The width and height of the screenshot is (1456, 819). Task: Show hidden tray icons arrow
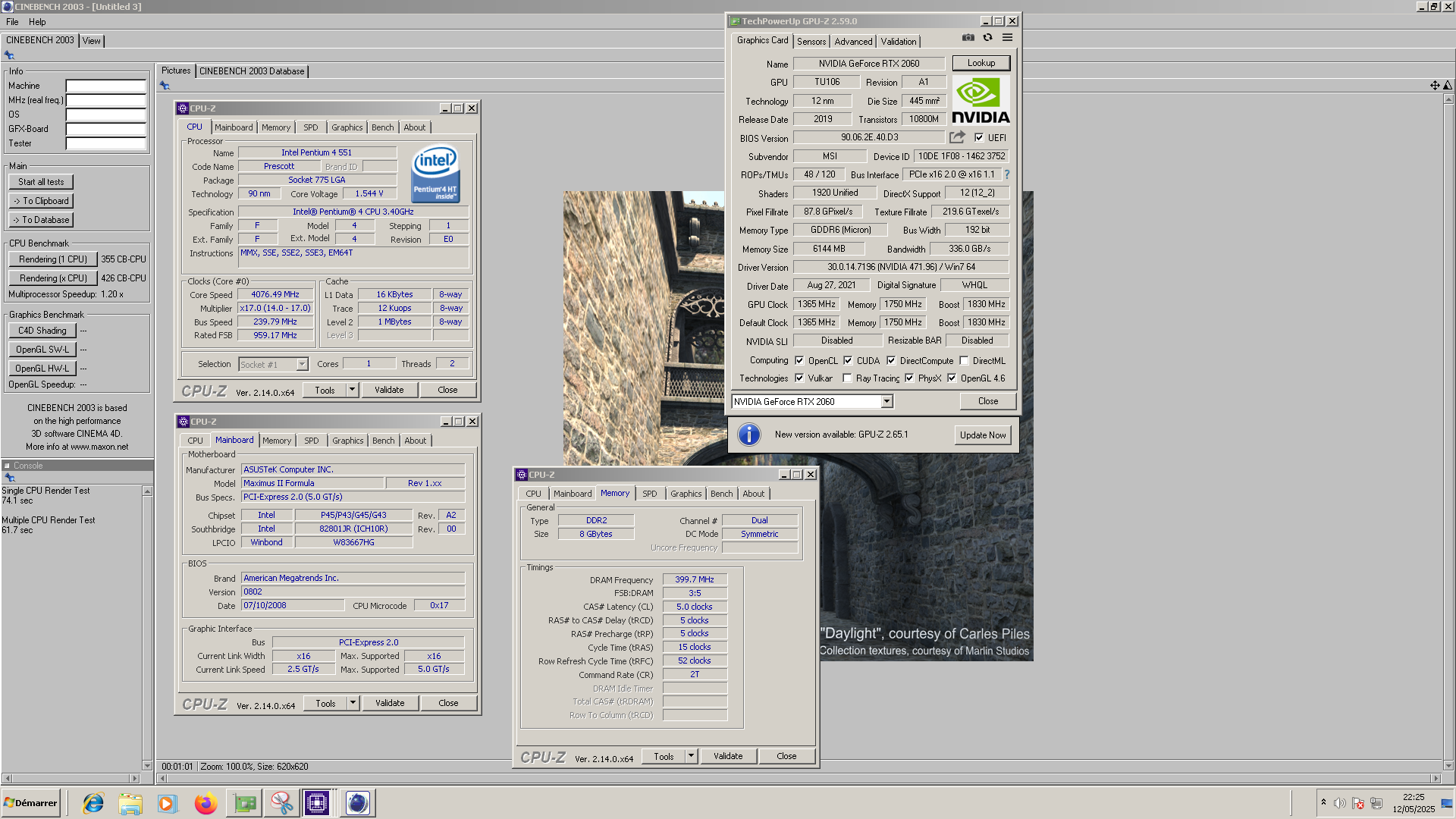pos(1323,802)
